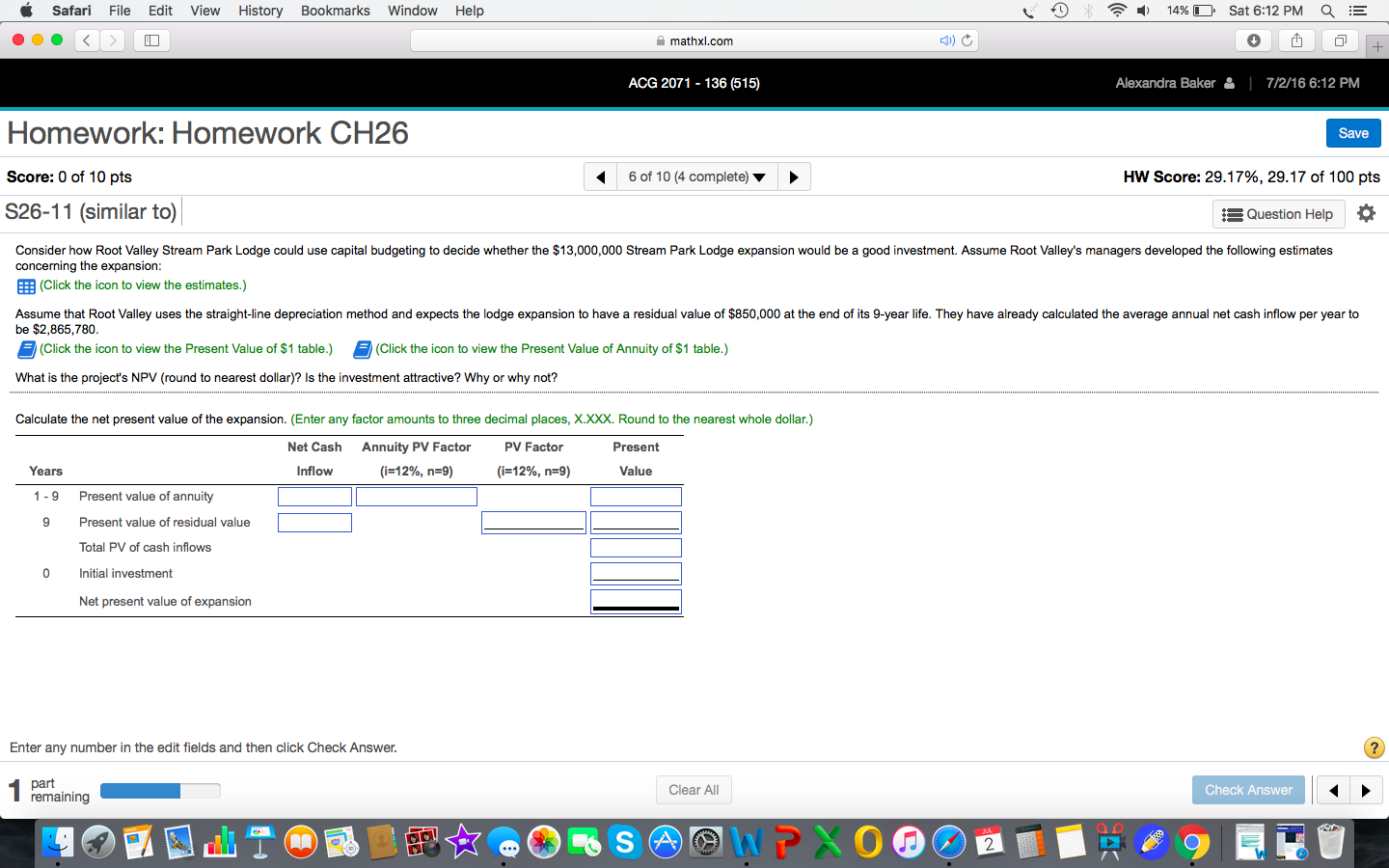
Task: Show the Safari downloads popover
Action: click(1252, 41)
